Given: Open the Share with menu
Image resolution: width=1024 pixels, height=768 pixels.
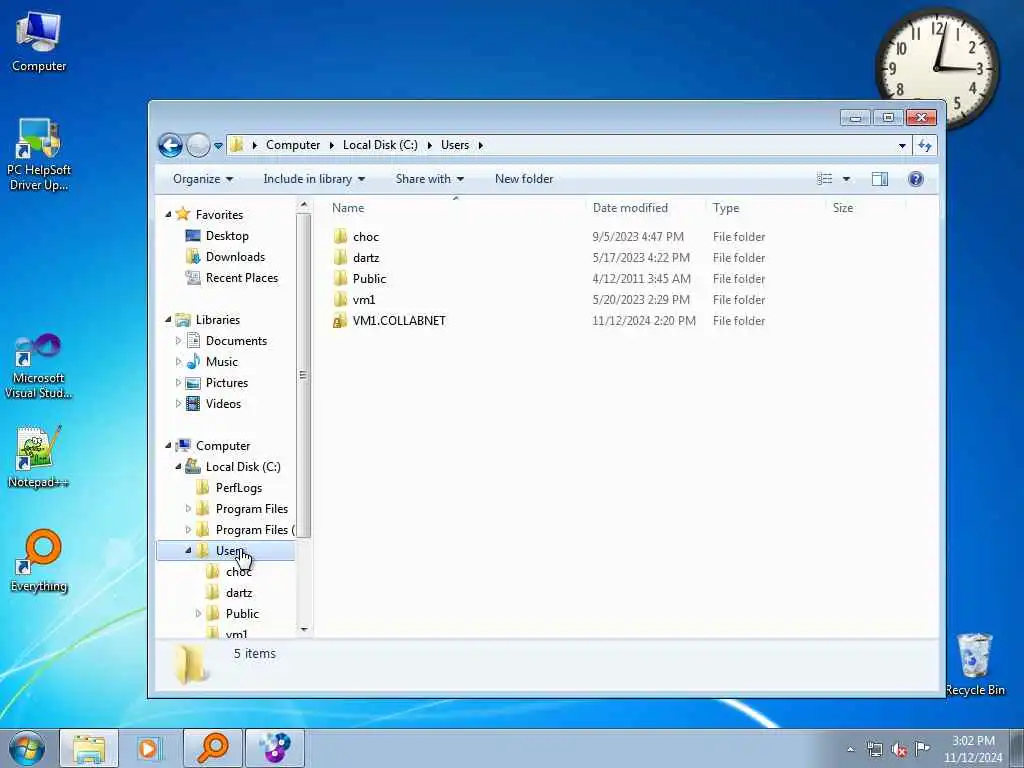Looking at the screenshot, I should tap(429, 179).
